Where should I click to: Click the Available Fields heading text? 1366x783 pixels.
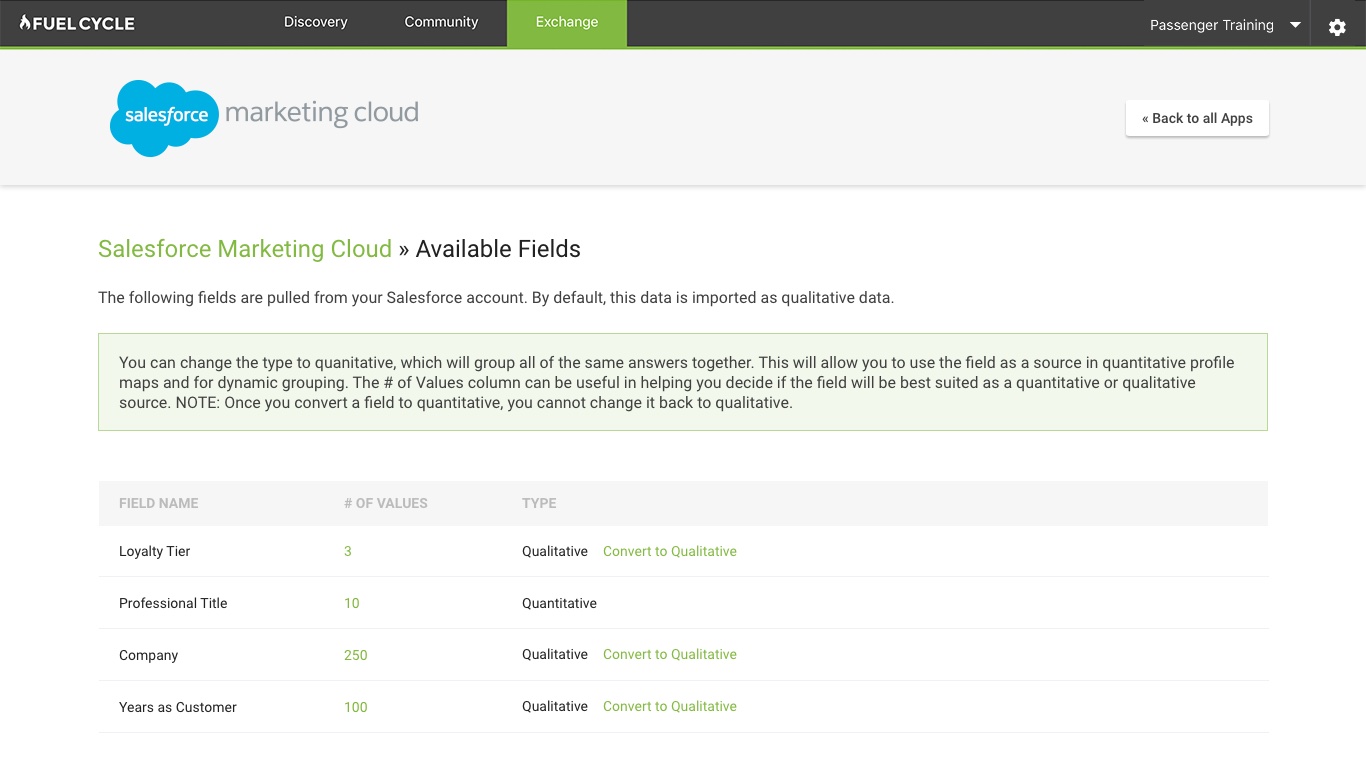coord(498,249)
